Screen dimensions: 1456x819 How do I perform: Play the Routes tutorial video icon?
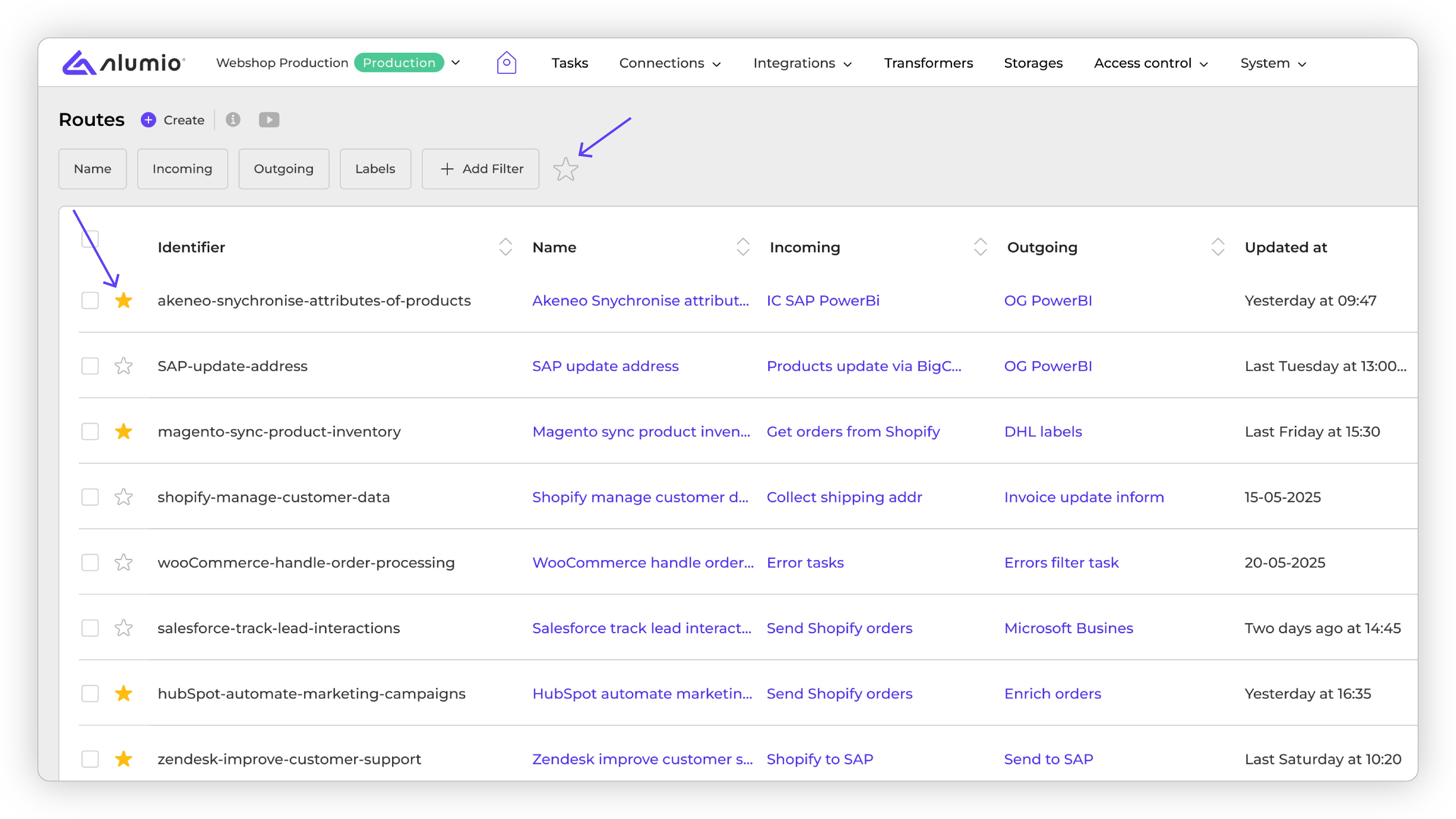(269, 120)
